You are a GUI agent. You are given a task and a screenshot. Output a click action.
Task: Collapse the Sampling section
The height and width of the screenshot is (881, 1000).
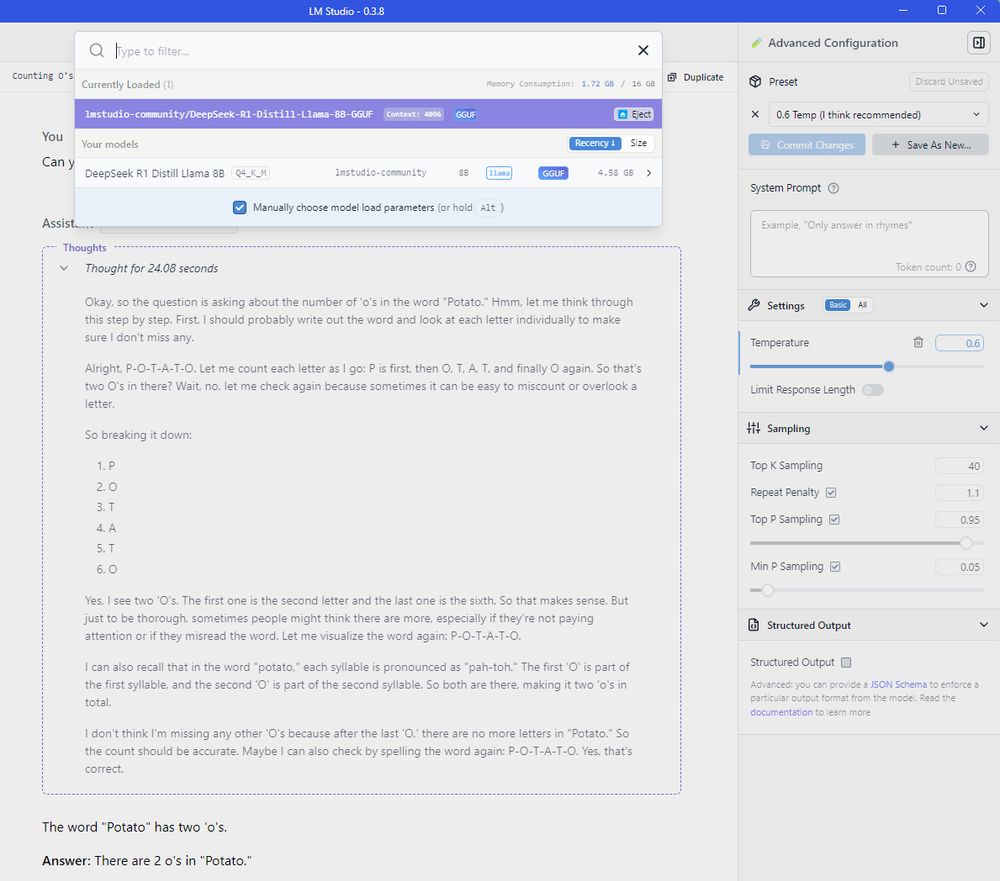point(983,428)
